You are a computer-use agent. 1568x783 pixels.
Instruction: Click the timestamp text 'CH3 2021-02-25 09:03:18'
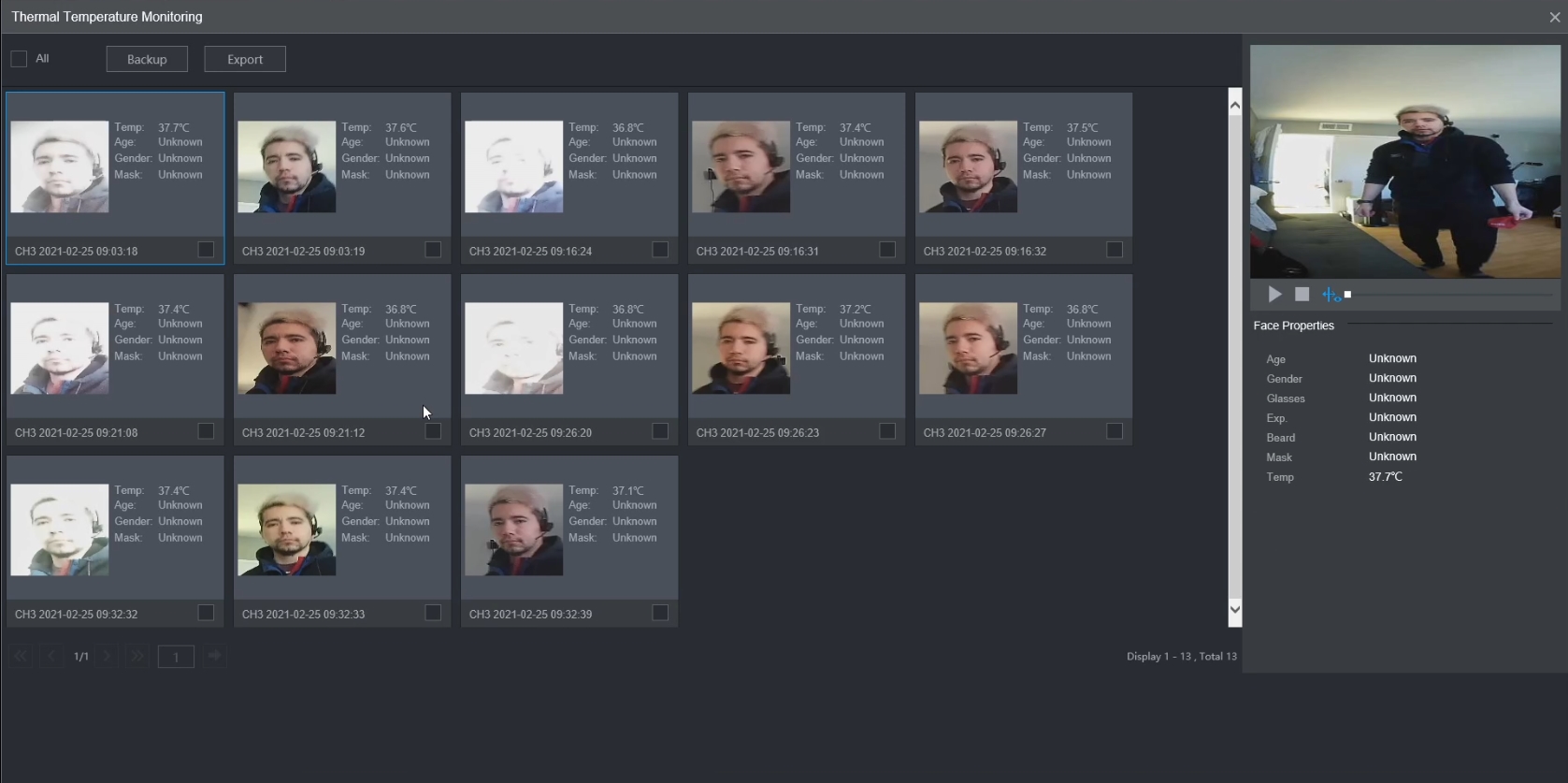77,252
